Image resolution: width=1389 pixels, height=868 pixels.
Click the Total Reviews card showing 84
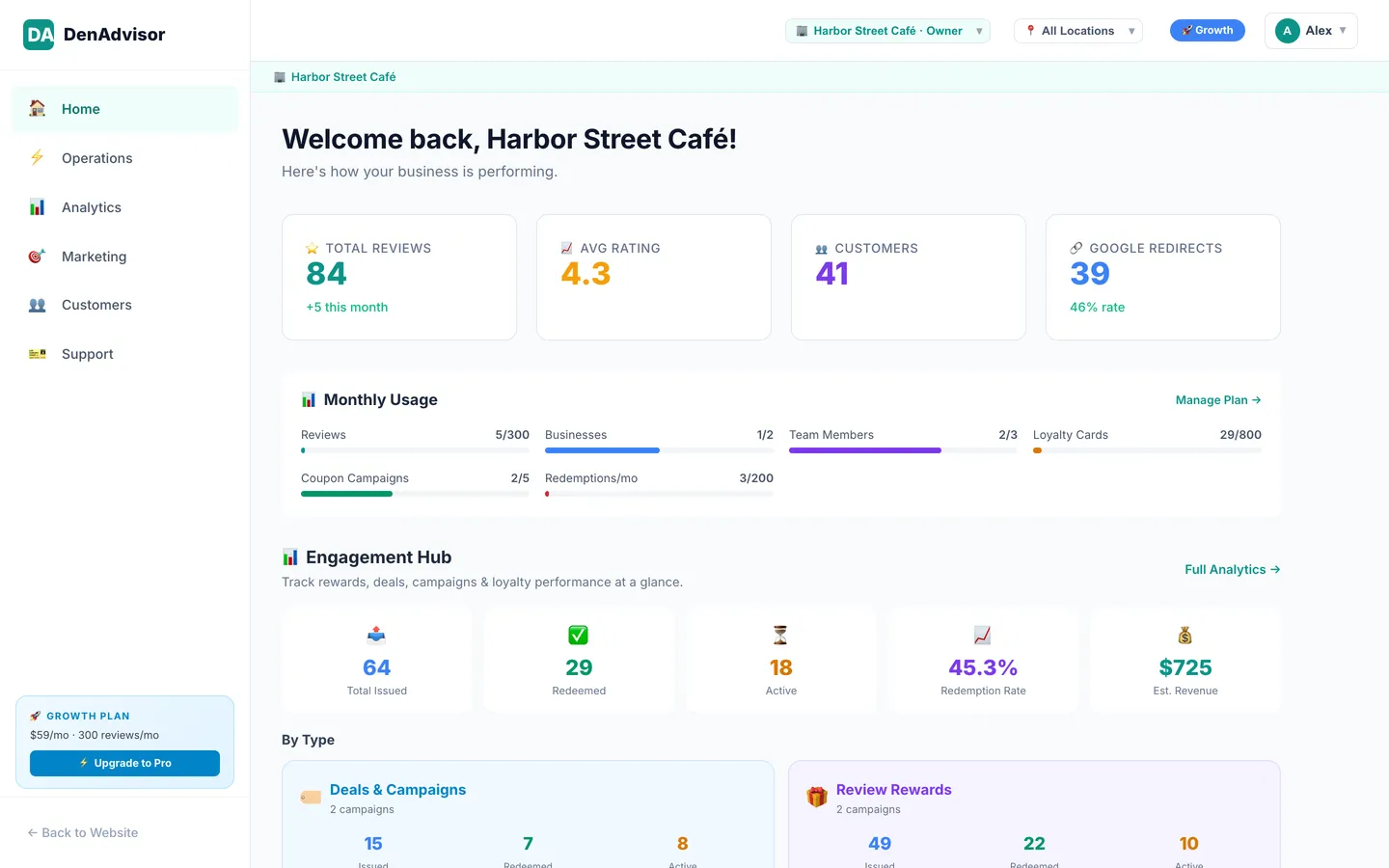click(399, 277)
